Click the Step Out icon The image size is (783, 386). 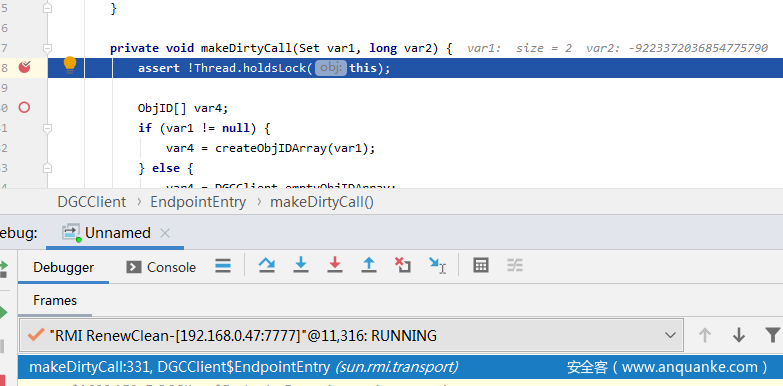point(369,265)
